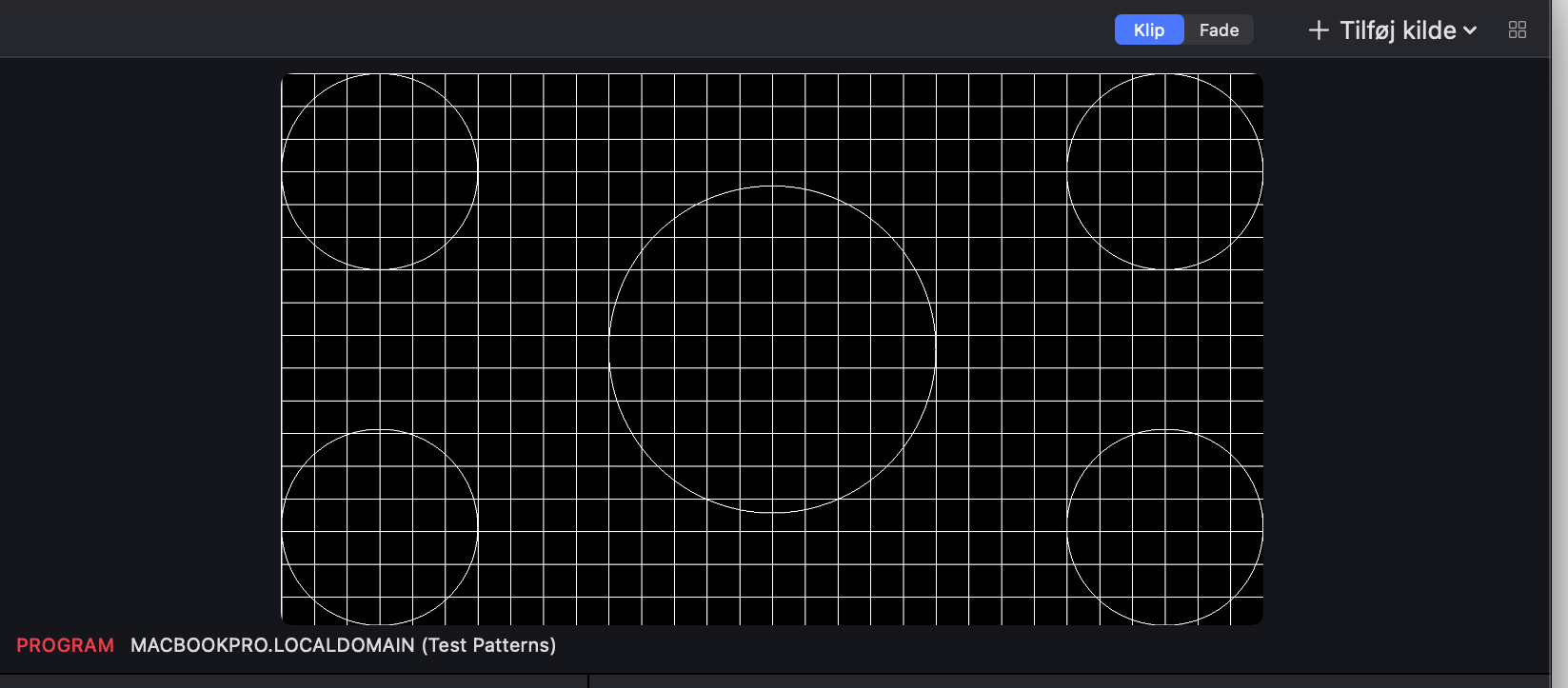Viewport: 1568px width, 688px height.
Task: Select the MACBOOKPRO.LOCALDOMAIN (Test Patterns) source name
Action: coord(343,645)
